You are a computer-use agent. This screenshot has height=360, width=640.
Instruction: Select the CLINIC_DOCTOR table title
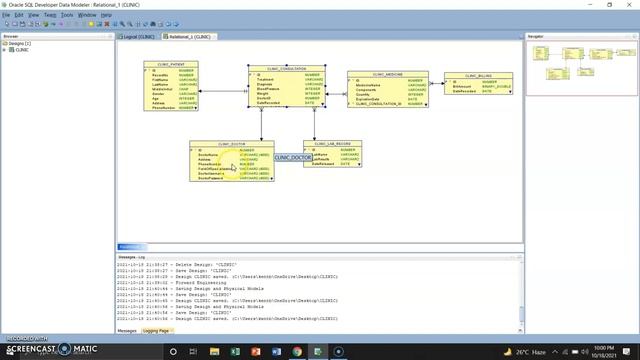pyautogui.click(x=232, y=144)
